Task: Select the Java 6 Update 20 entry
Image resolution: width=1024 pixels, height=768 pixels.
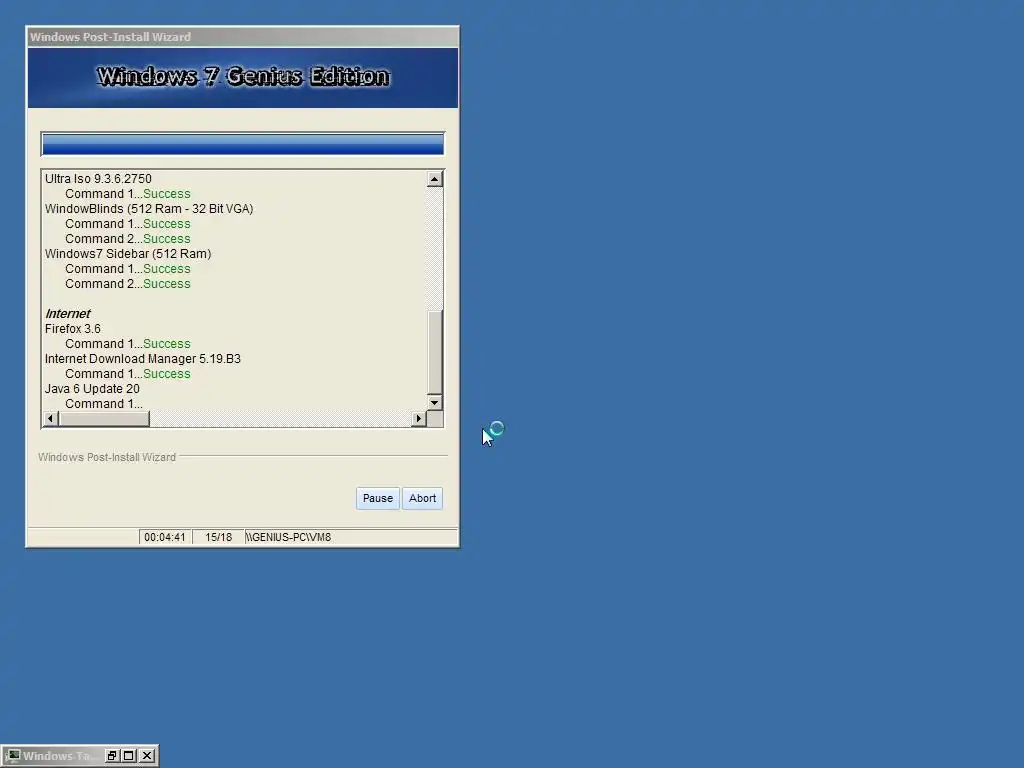Action: [x=92, y=389]
